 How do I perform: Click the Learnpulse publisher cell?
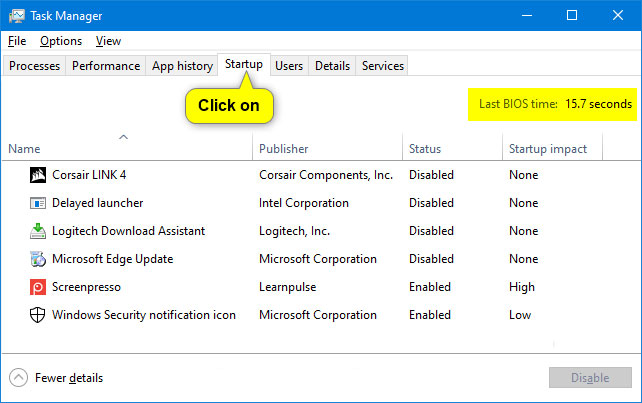coord(287,287)
